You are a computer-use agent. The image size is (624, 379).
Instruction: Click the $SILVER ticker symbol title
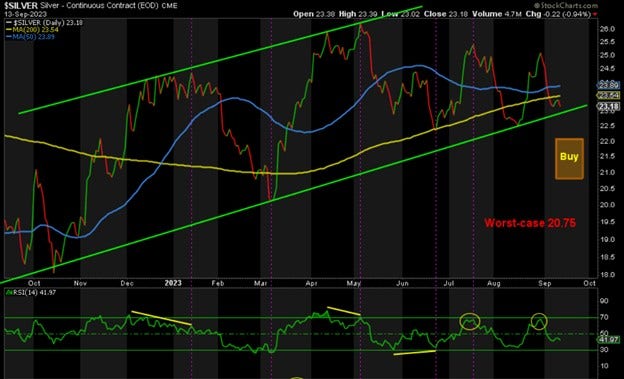click(21, 6)
